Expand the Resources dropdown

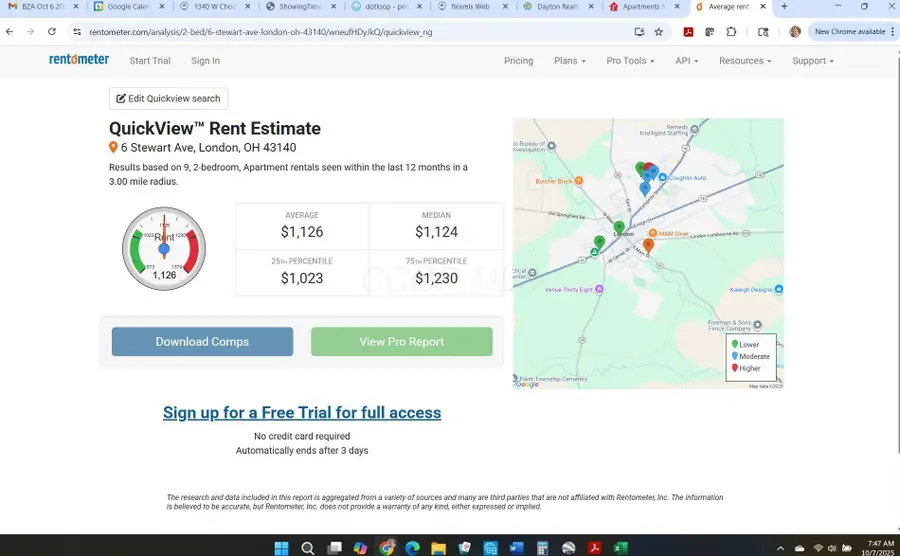pyautogui.click(x=745, y=61)
